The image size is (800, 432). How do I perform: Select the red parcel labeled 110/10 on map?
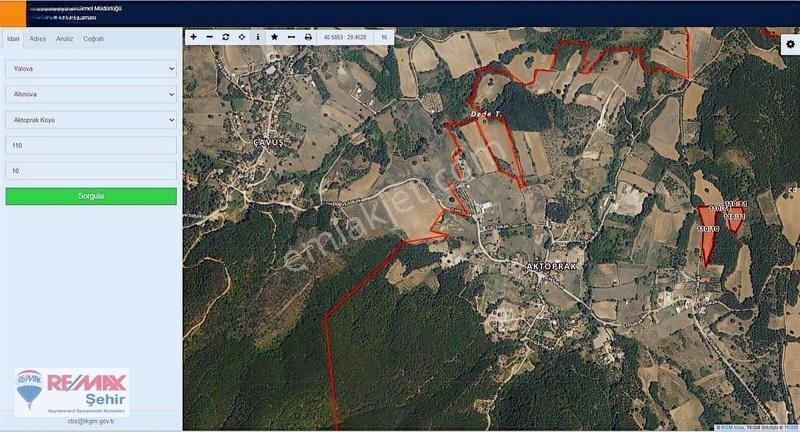(x=708, y=235)
